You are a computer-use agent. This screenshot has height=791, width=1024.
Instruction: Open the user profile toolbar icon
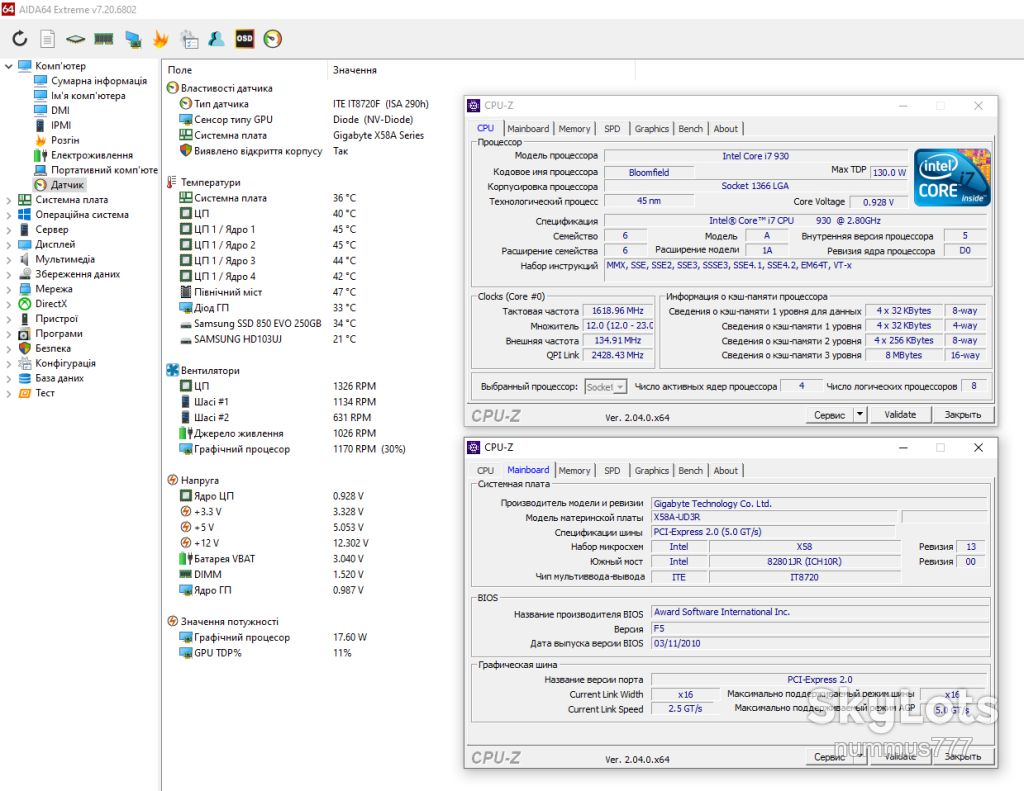pyautogui.click(x=216, y=39)
